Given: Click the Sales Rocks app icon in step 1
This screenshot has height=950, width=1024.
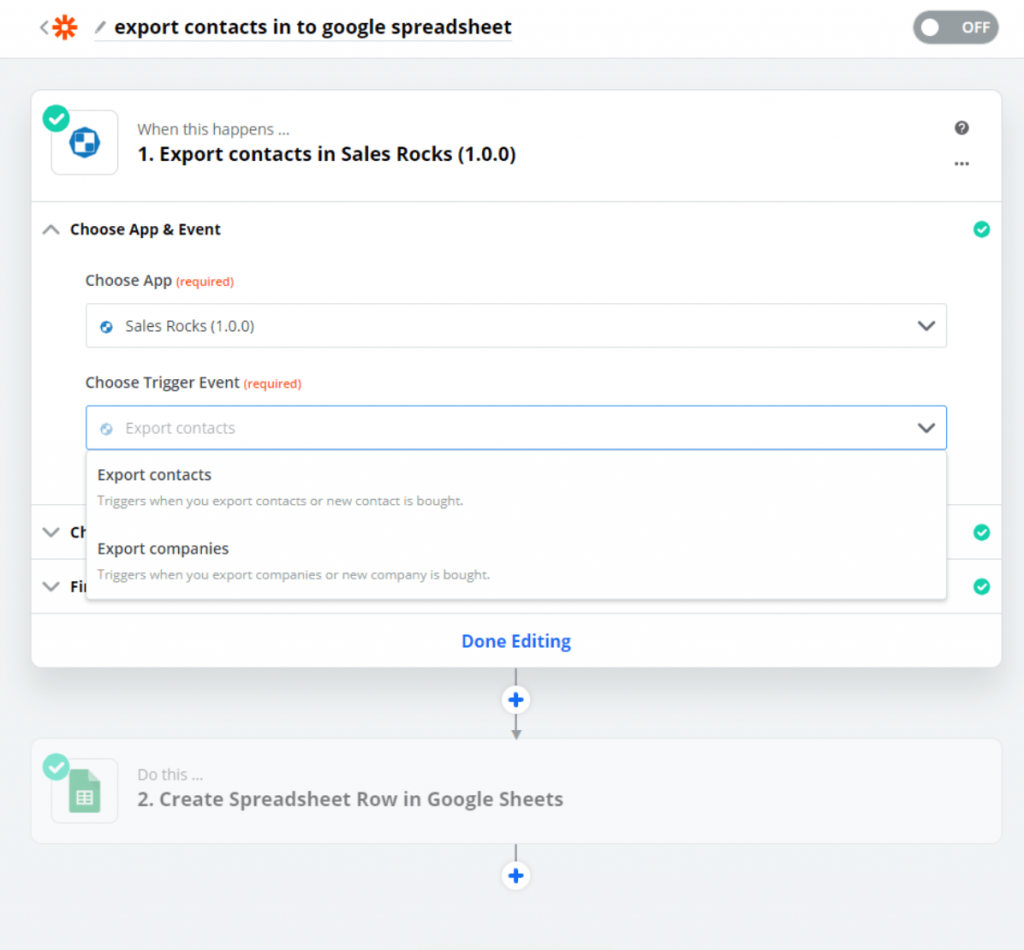Looking at the screenshot, I should coord(84,143).
